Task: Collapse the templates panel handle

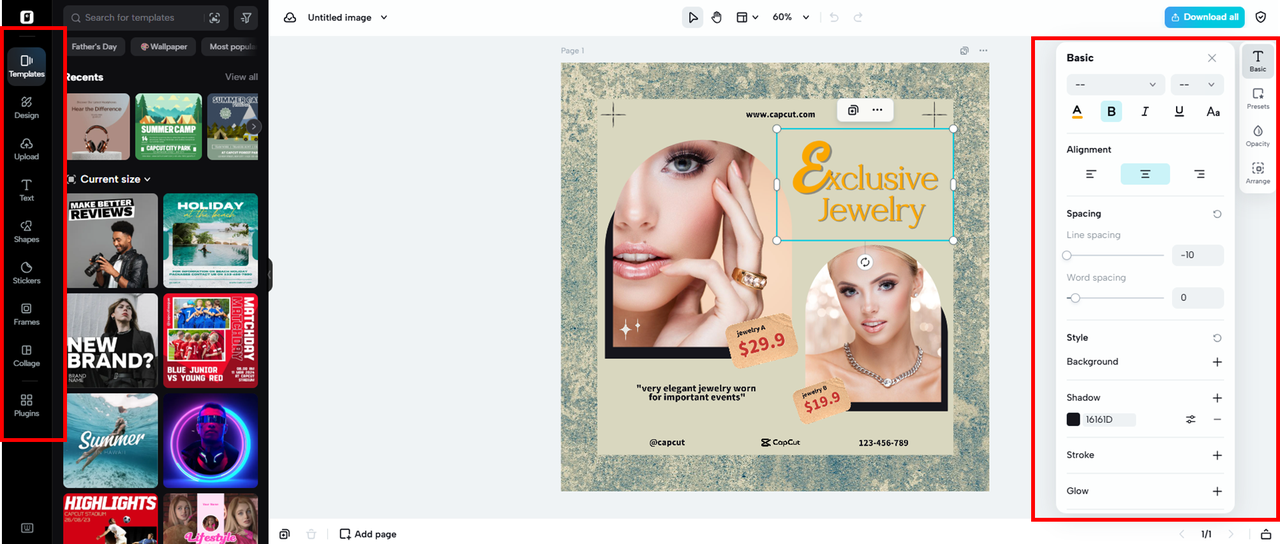Action: click(x=269, y=275)
